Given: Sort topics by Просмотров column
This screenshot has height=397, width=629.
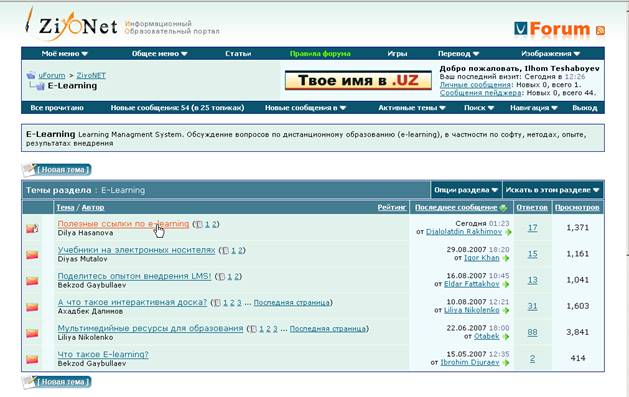Looking at the screenshot, I should (x=577, y=208).
